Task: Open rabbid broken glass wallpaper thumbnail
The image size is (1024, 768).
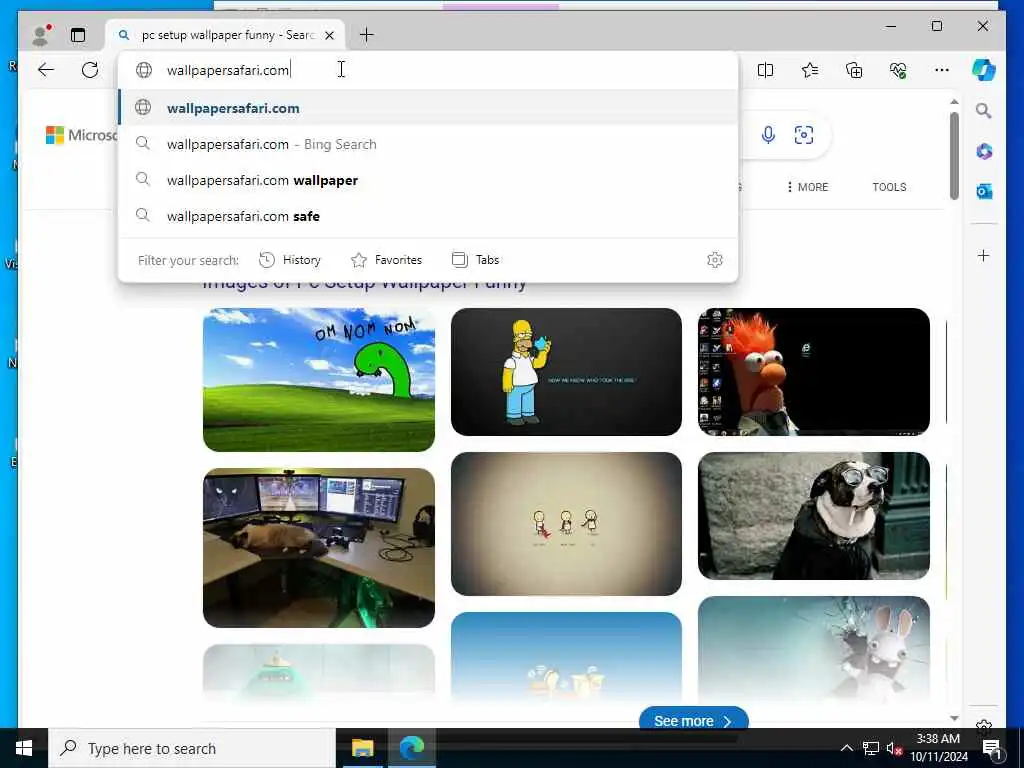Action: [814, 648]
